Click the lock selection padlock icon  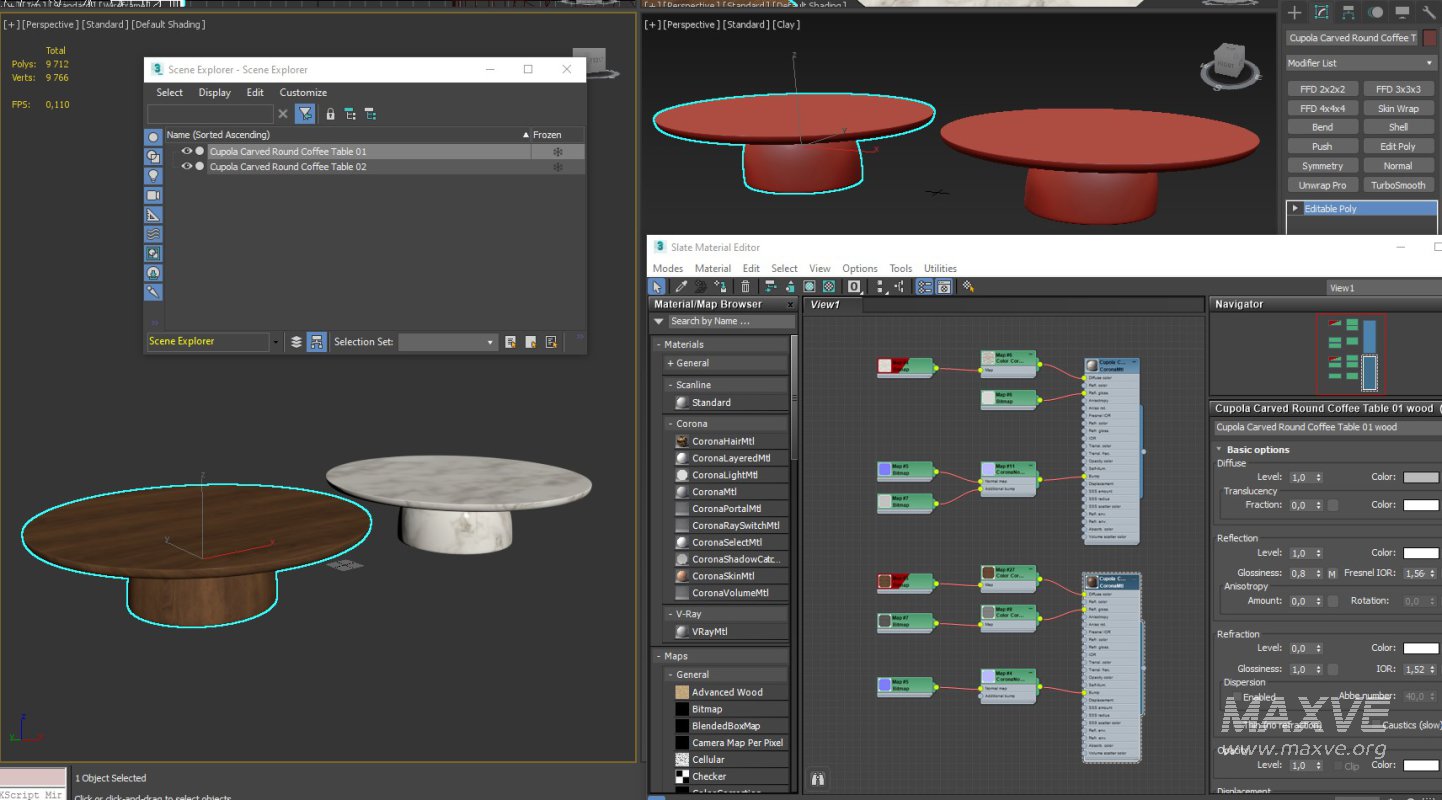point(330,114)
